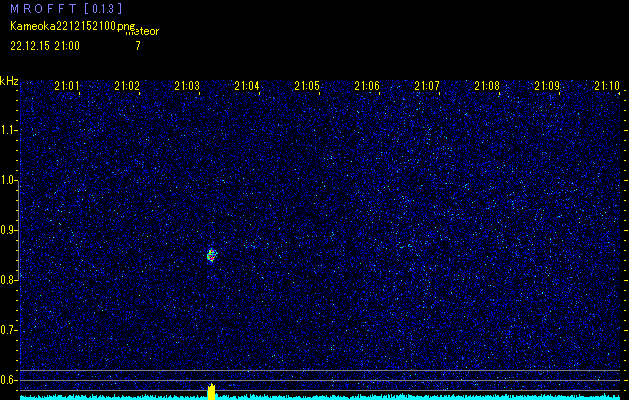Click the 21:10 time axis label

pyautogui.click(x=607, y=86)
